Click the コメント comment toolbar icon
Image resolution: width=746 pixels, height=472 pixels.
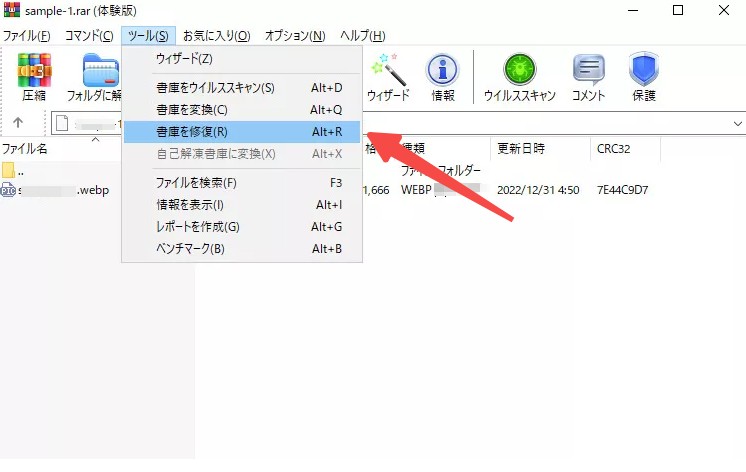pos(588,77)
